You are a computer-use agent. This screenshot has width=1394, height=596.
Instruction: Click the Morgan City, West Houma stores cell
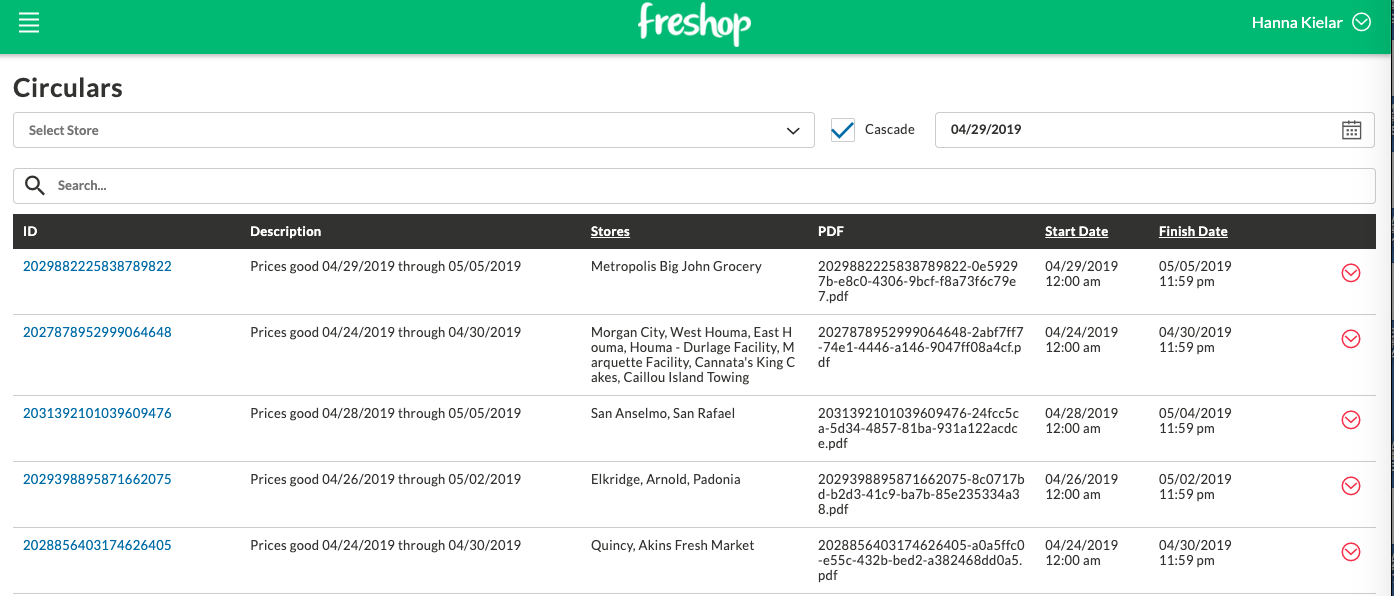[x=693, y=355]
